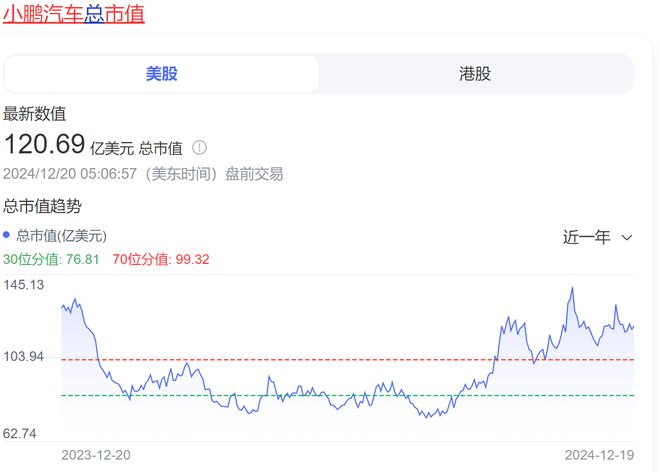Click the 145.13 y-axis maximum label
Screen dimensions: 660x472
pos(25,285)
